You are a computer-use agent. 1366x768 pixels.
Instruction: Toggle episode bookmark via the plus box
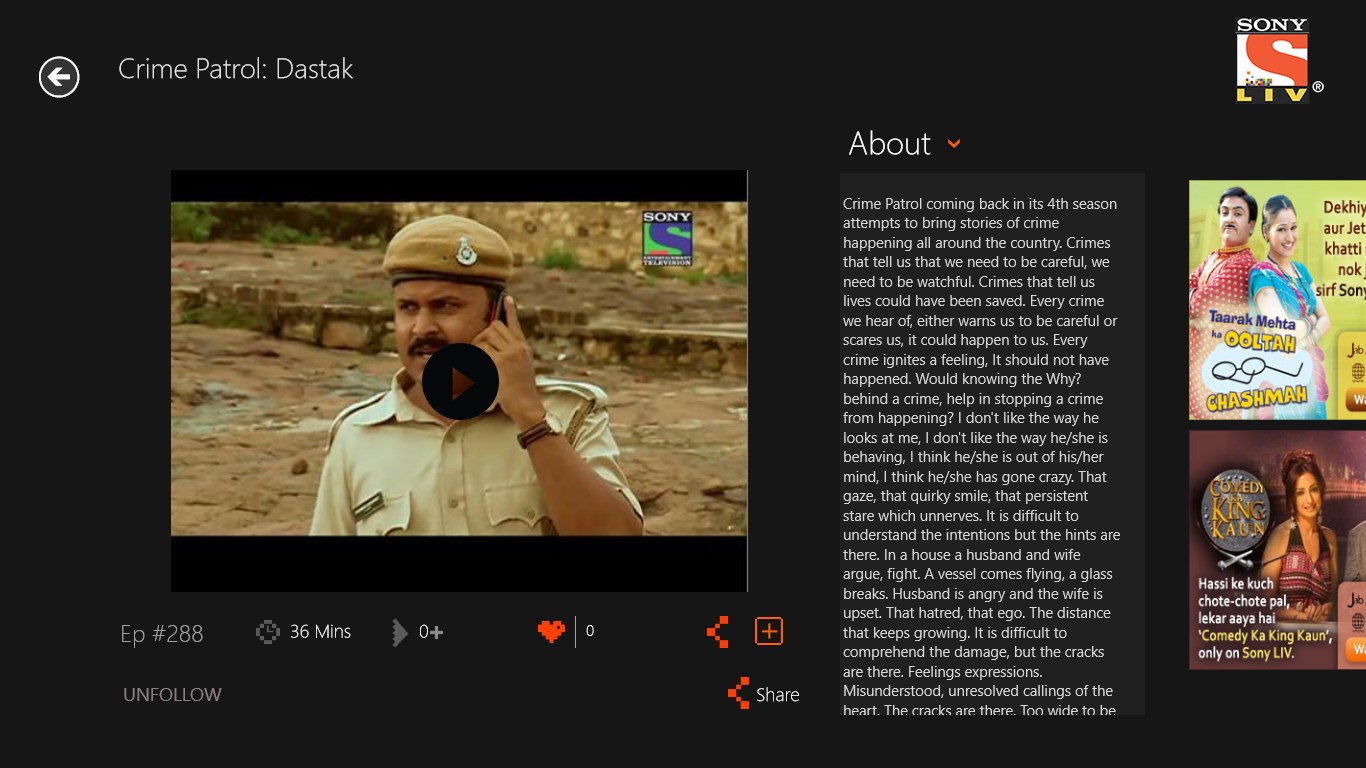[769, 631]
